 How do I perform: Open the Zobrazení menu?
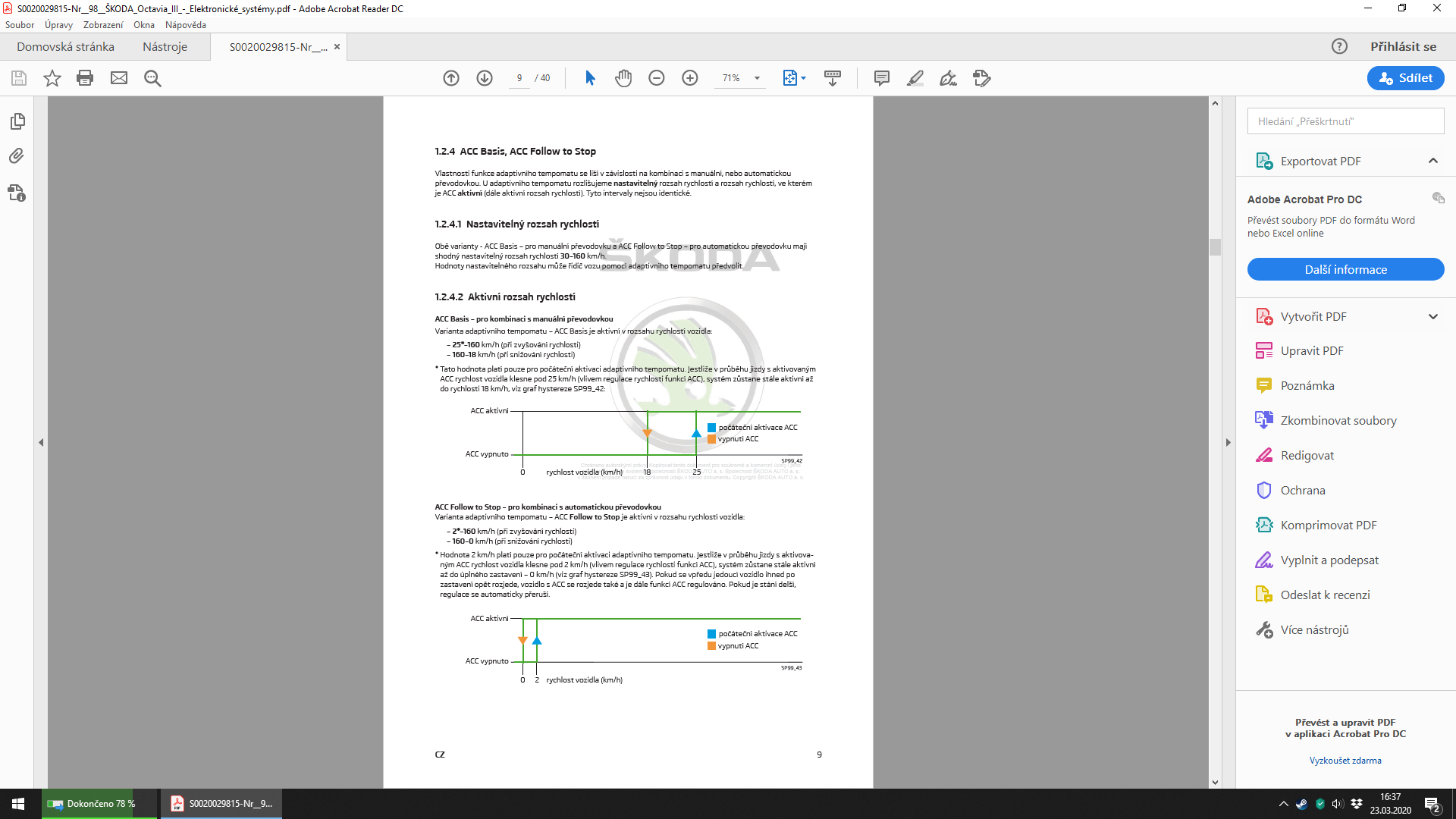[102, 25]
